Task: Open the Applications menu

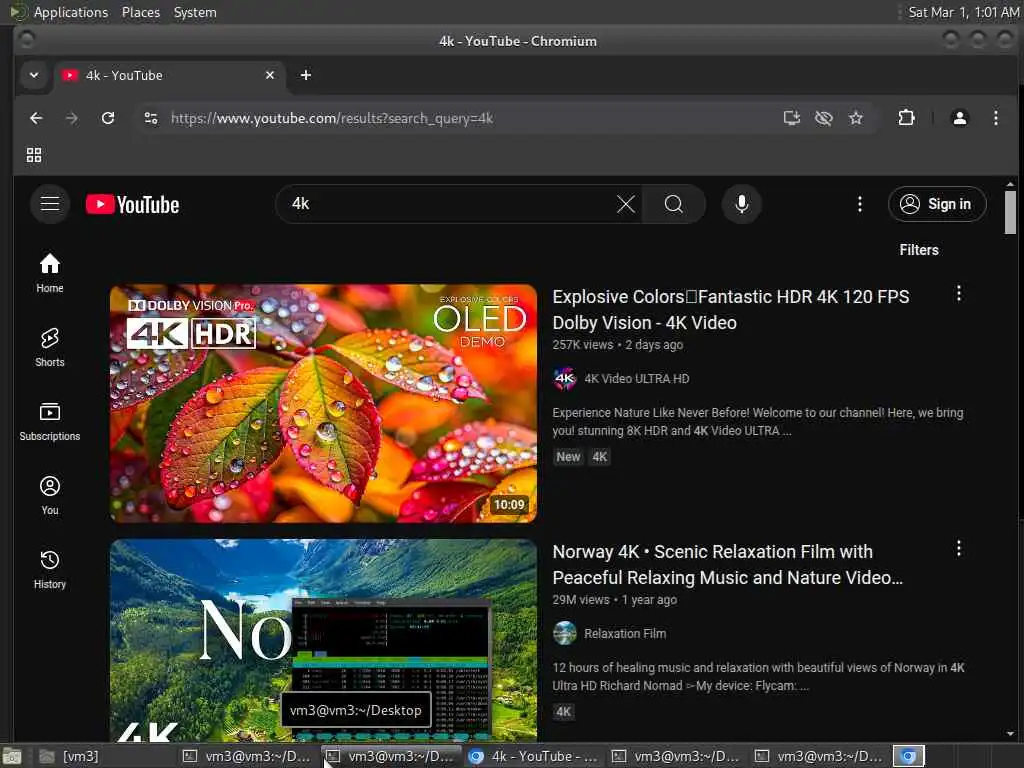Action: 71,12
